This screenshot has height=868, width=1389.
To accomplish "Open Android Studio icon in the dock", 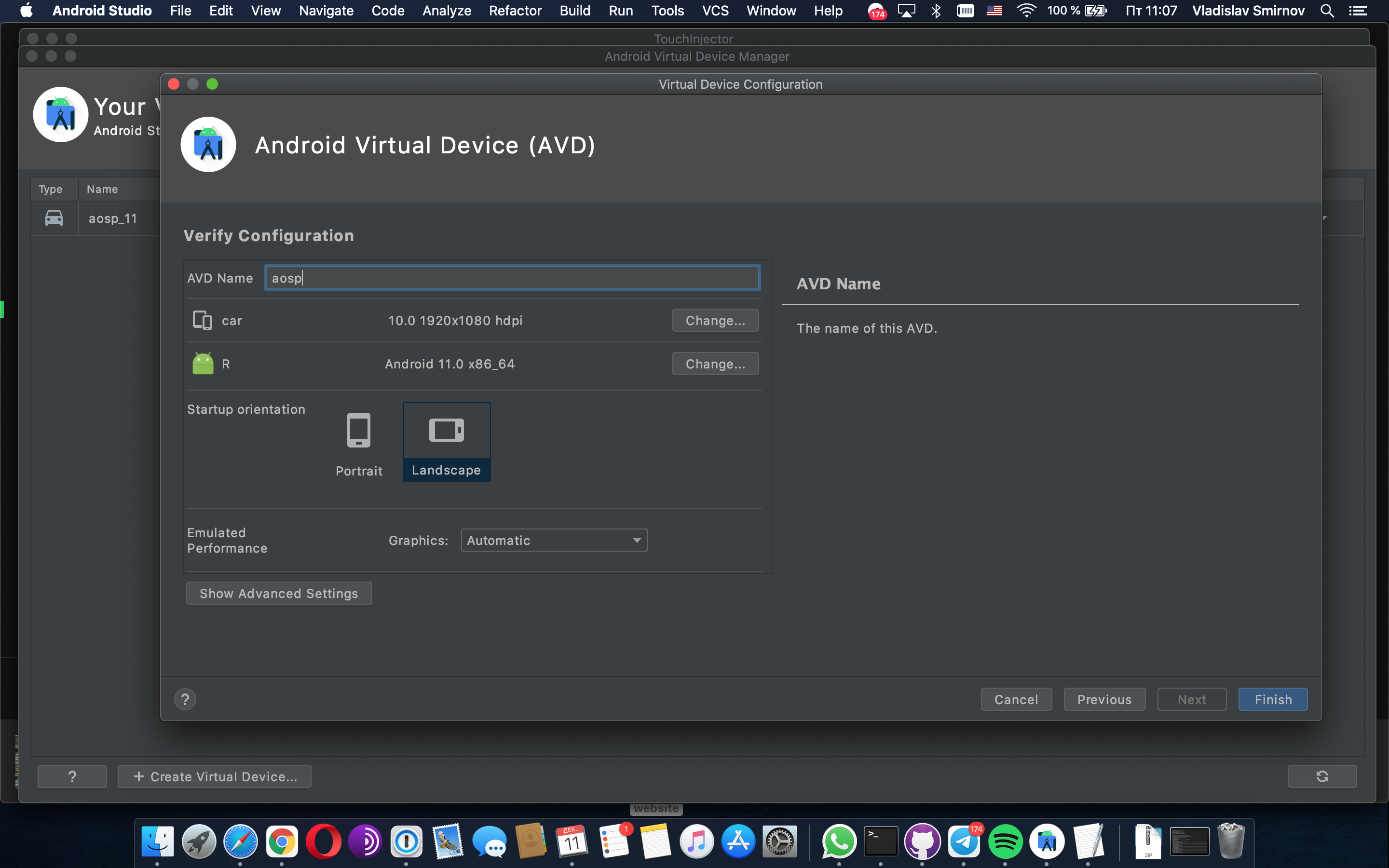I will click(x=1047, y=841).
